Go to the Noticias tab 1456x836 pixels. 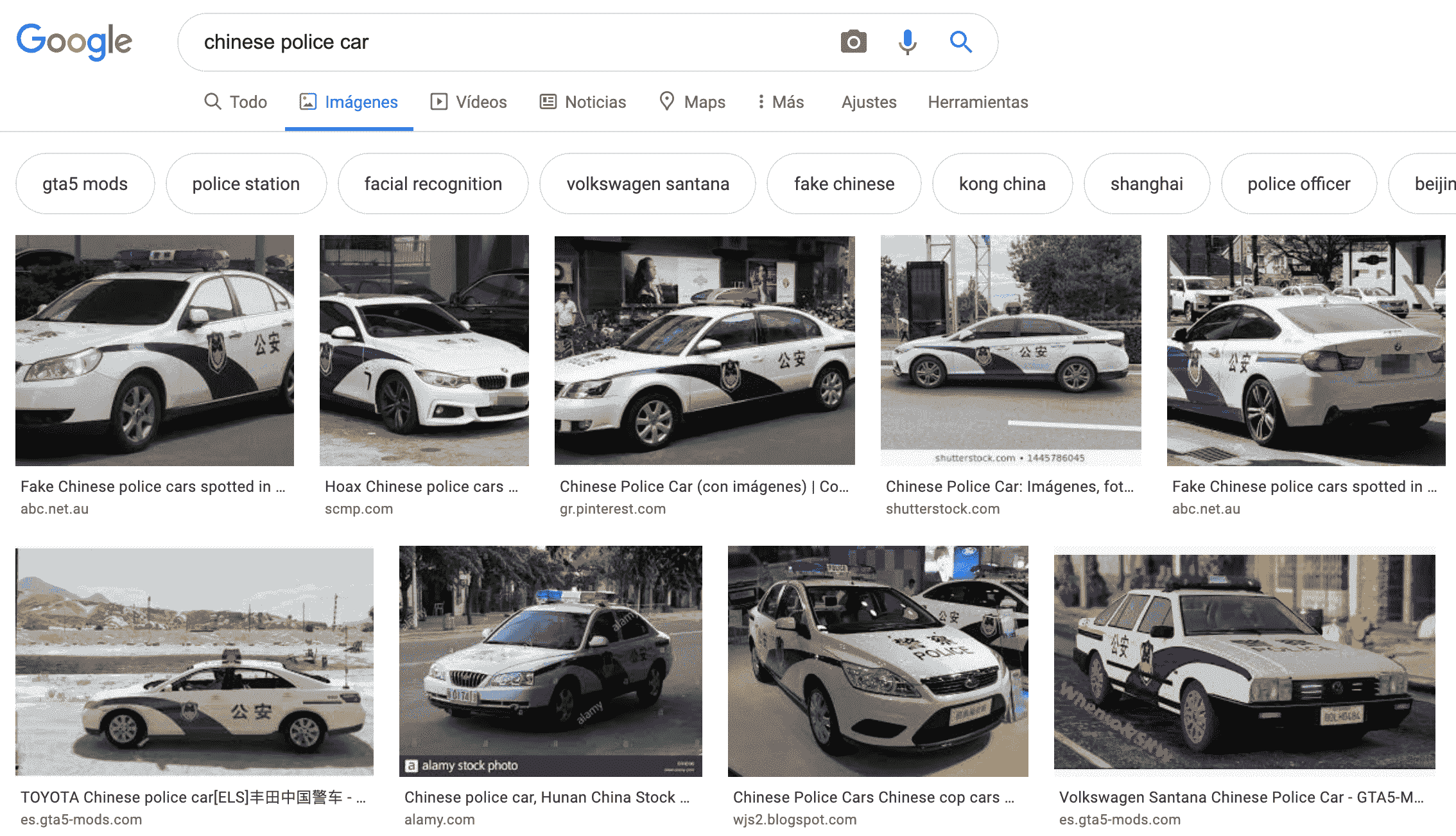point(583,101)
